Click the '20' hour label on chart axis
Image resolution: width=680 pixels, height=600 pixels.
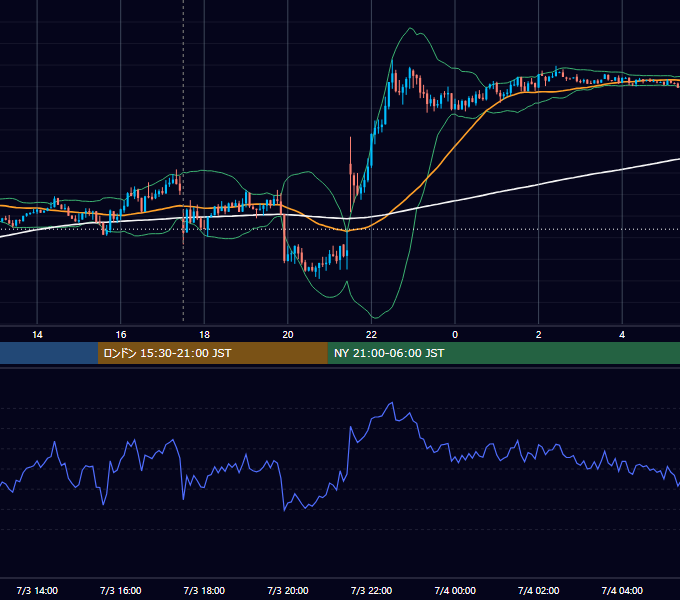tap(288, 335)
